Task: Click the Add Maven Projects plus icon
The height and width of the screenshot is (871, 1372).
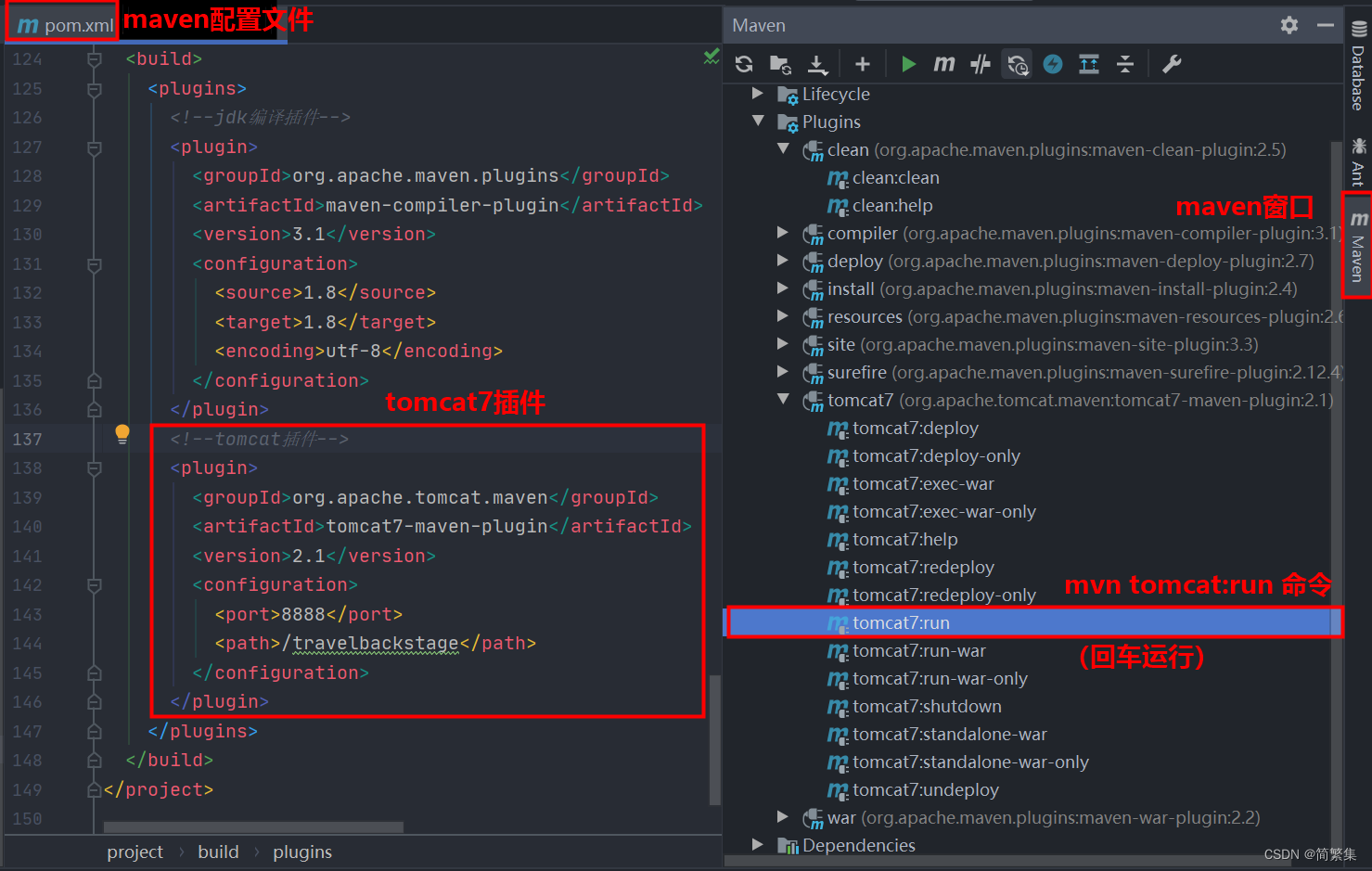Action: pos(863,64)
